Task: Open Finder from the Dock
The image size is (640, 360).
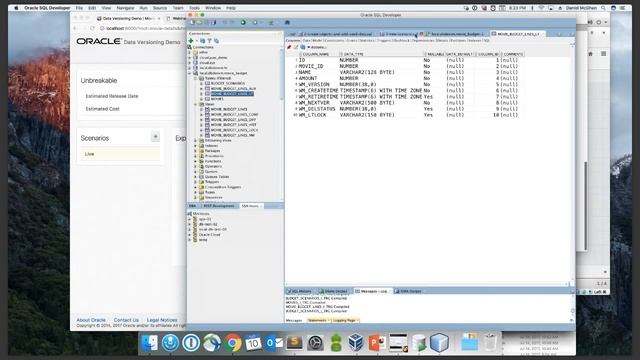Action: (149, 342)
